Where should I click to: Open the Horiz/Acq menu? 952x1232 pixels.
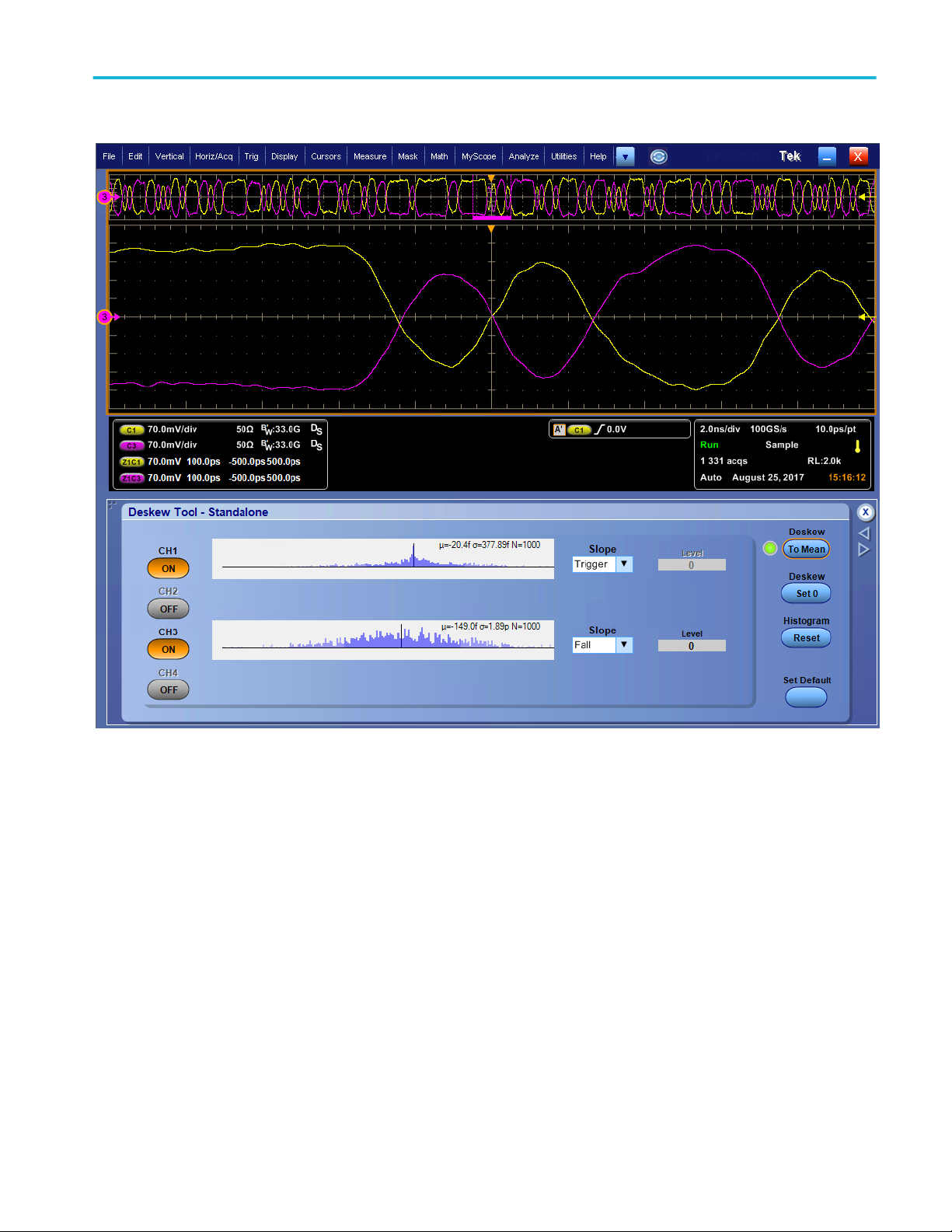(x=214, y=156)
